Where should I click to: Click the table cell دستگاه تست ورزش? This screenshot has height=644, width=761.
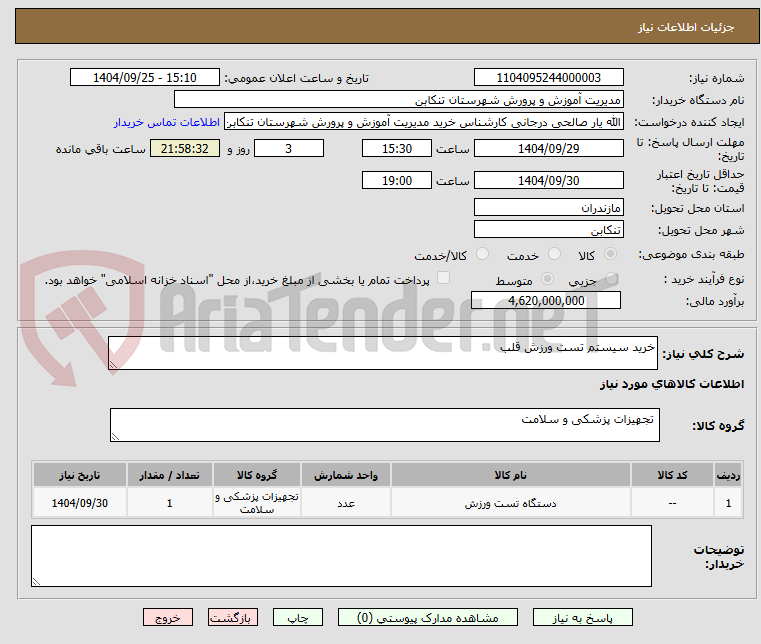[x=511, y=503]
